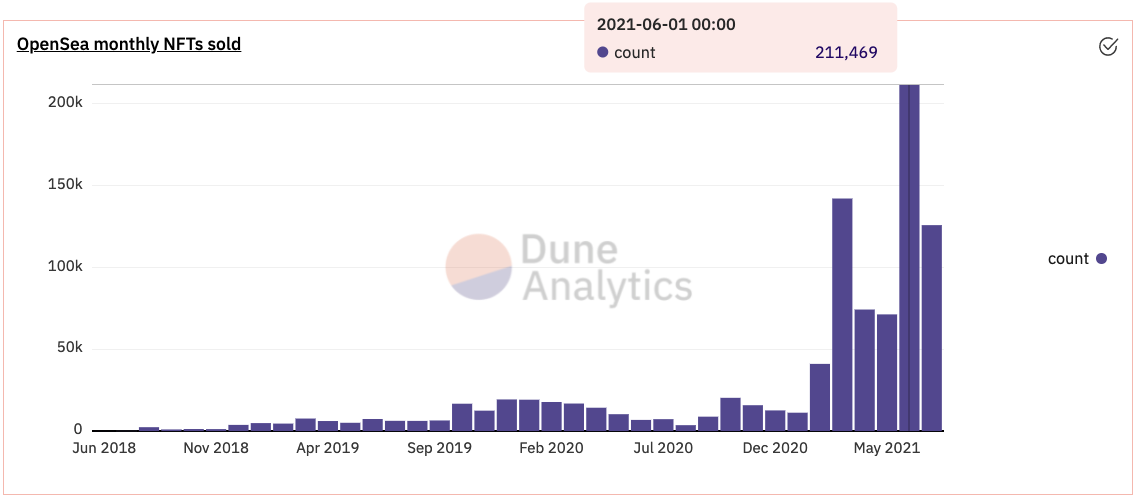Click the 50k y-axis label

(x=71, y=349)
